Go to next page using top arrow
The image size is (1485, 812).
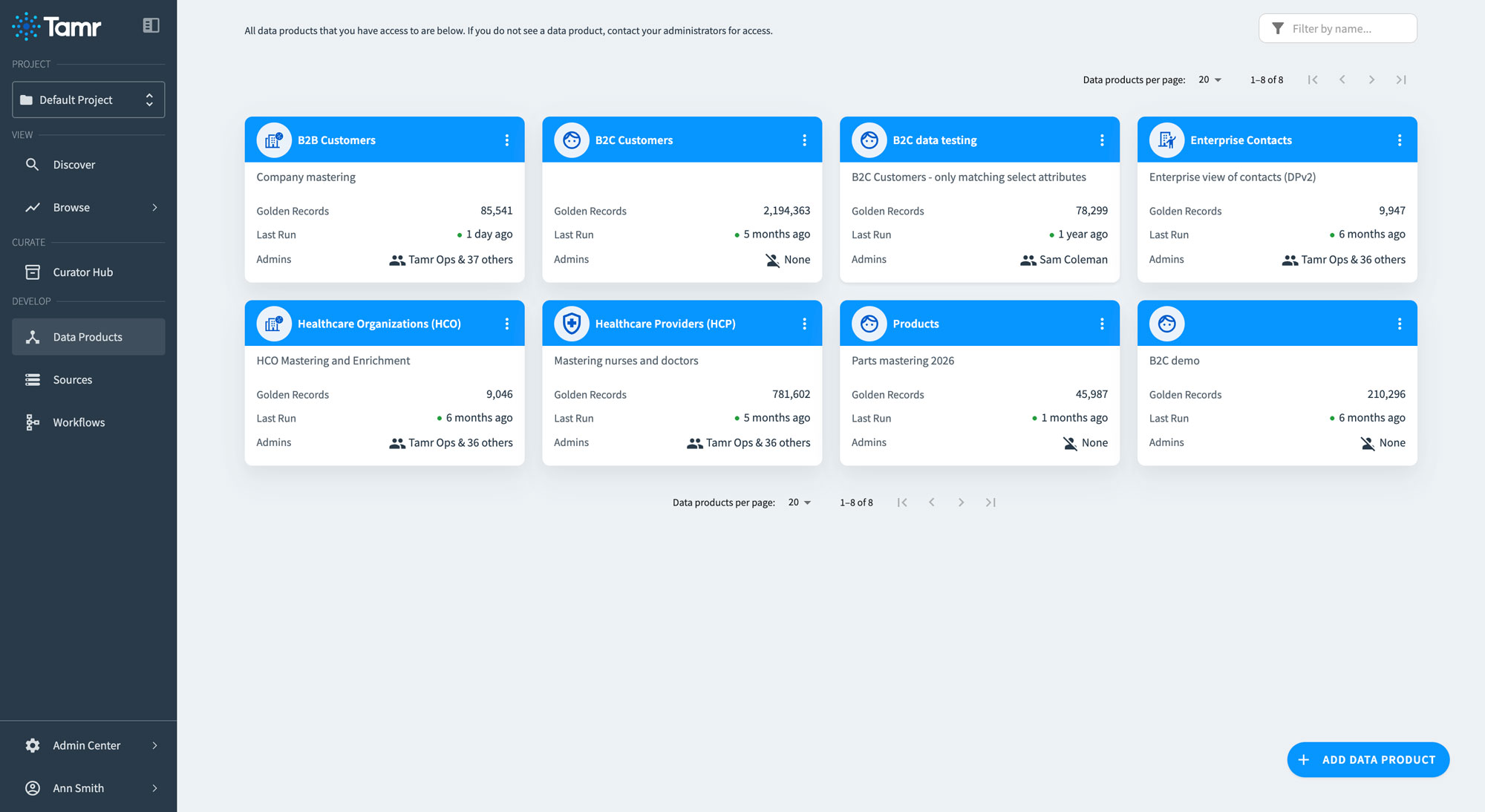pos(1371,80)
